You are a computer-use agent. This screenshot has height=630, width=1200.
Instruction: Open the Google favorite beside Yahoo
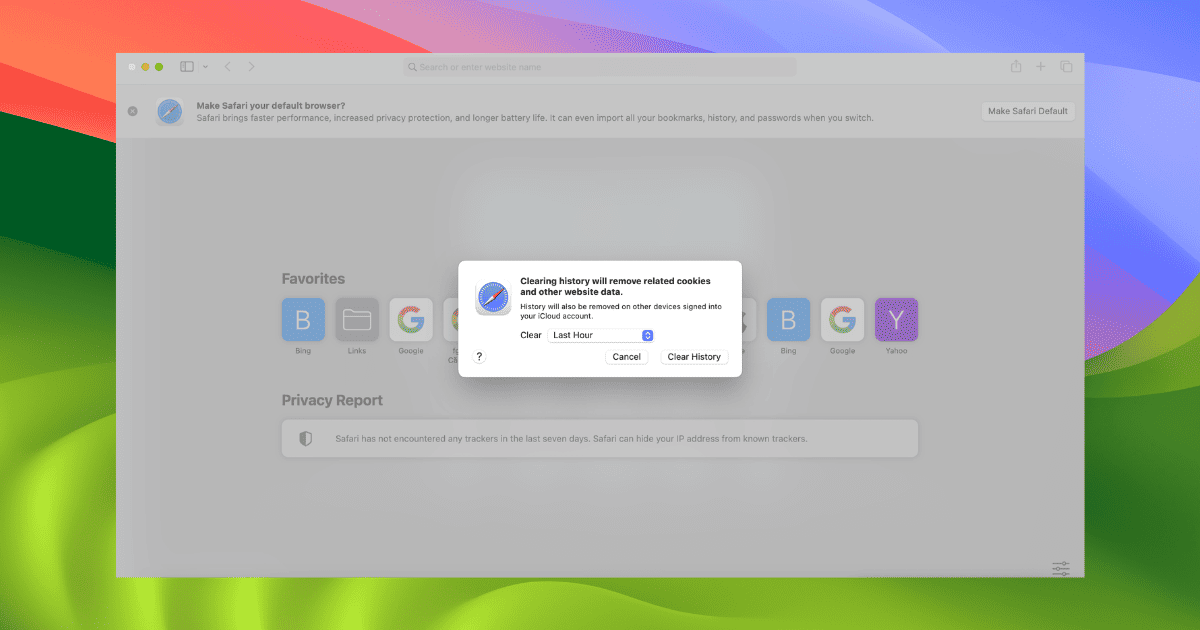(842, 320)
